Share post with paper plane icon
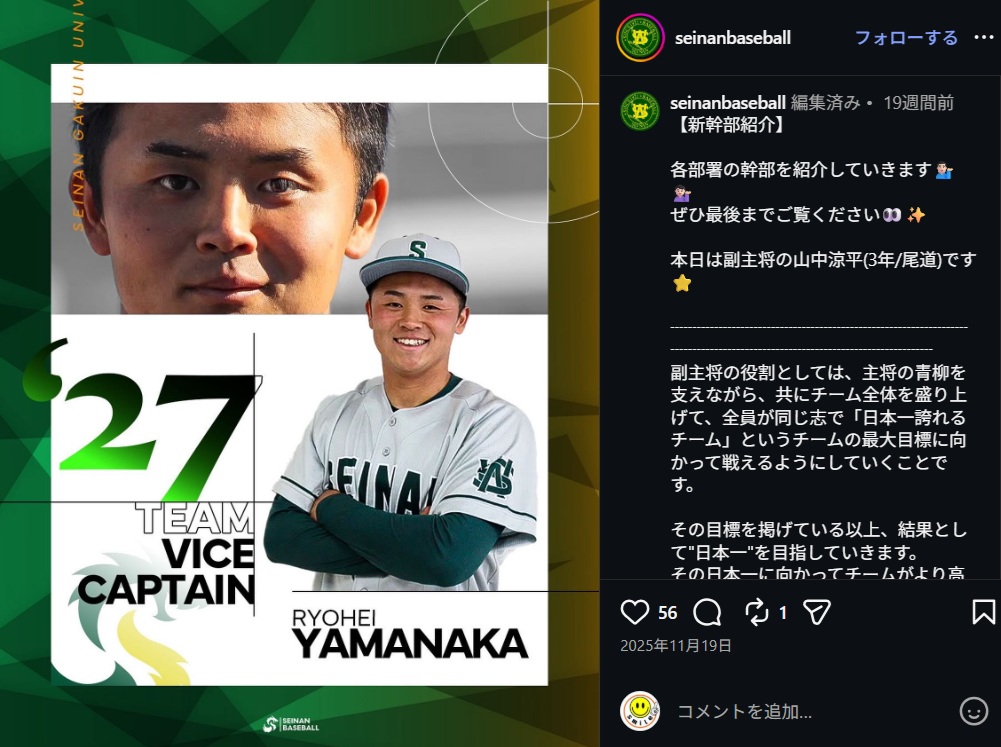 [817, 612]
